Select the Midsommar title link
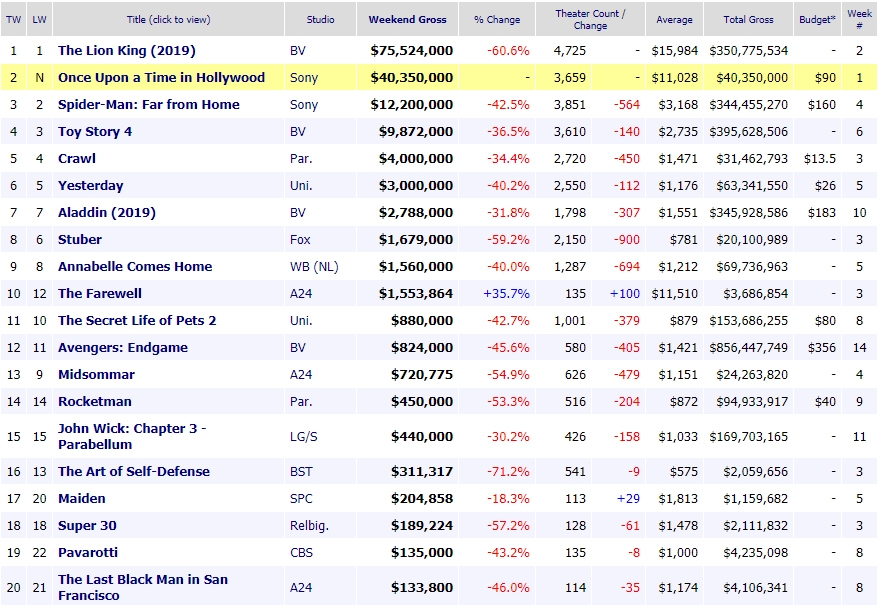880x605 pixels. click(x=97, y=374)
